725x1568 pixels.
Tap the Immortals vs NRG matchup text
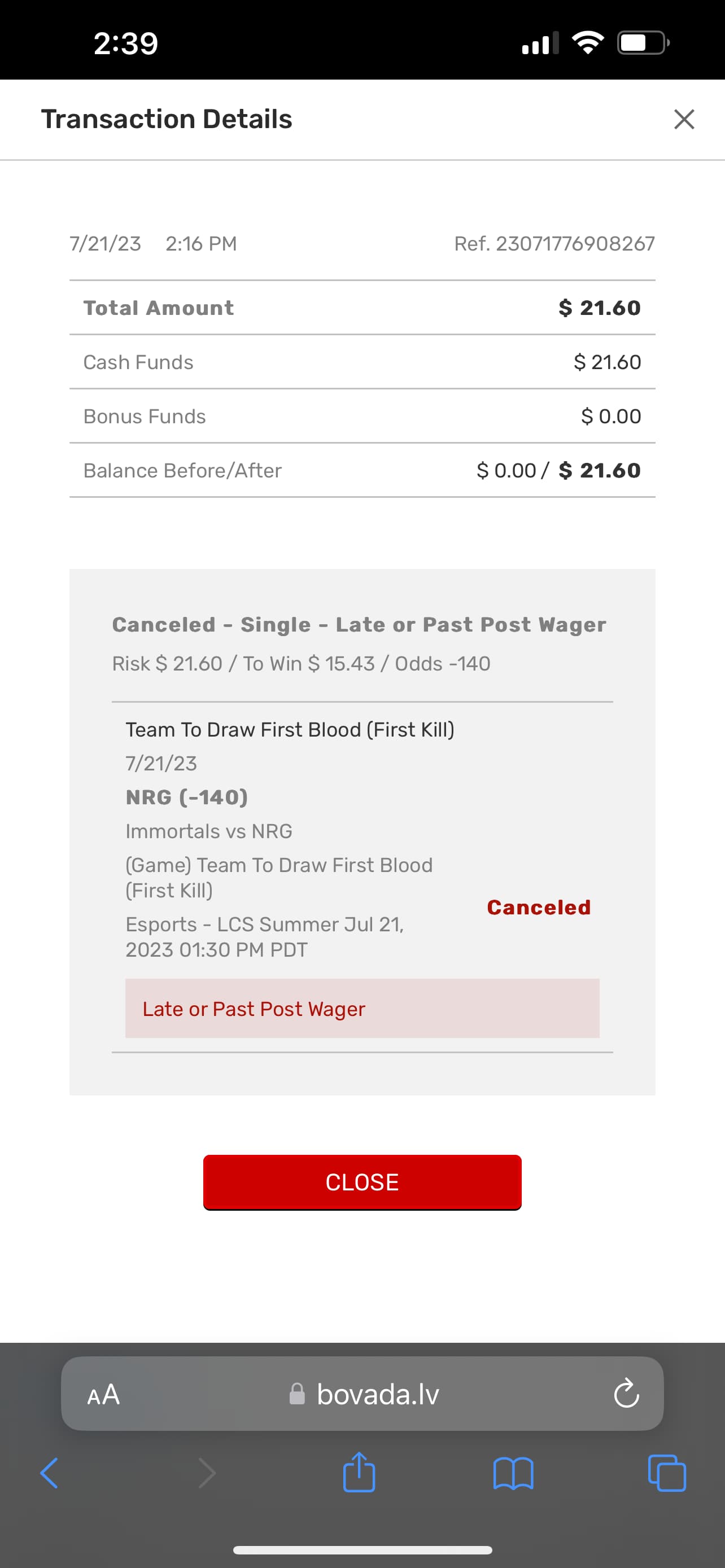pos(209,831)
